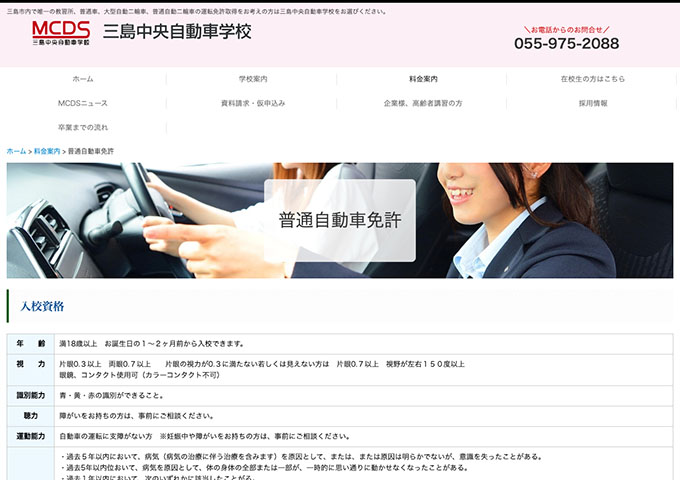This screenshot has width=680, height=480.
Task: Click the 青・黄・赤の識別 requirement cell
Action: click(x=363, y=395)
